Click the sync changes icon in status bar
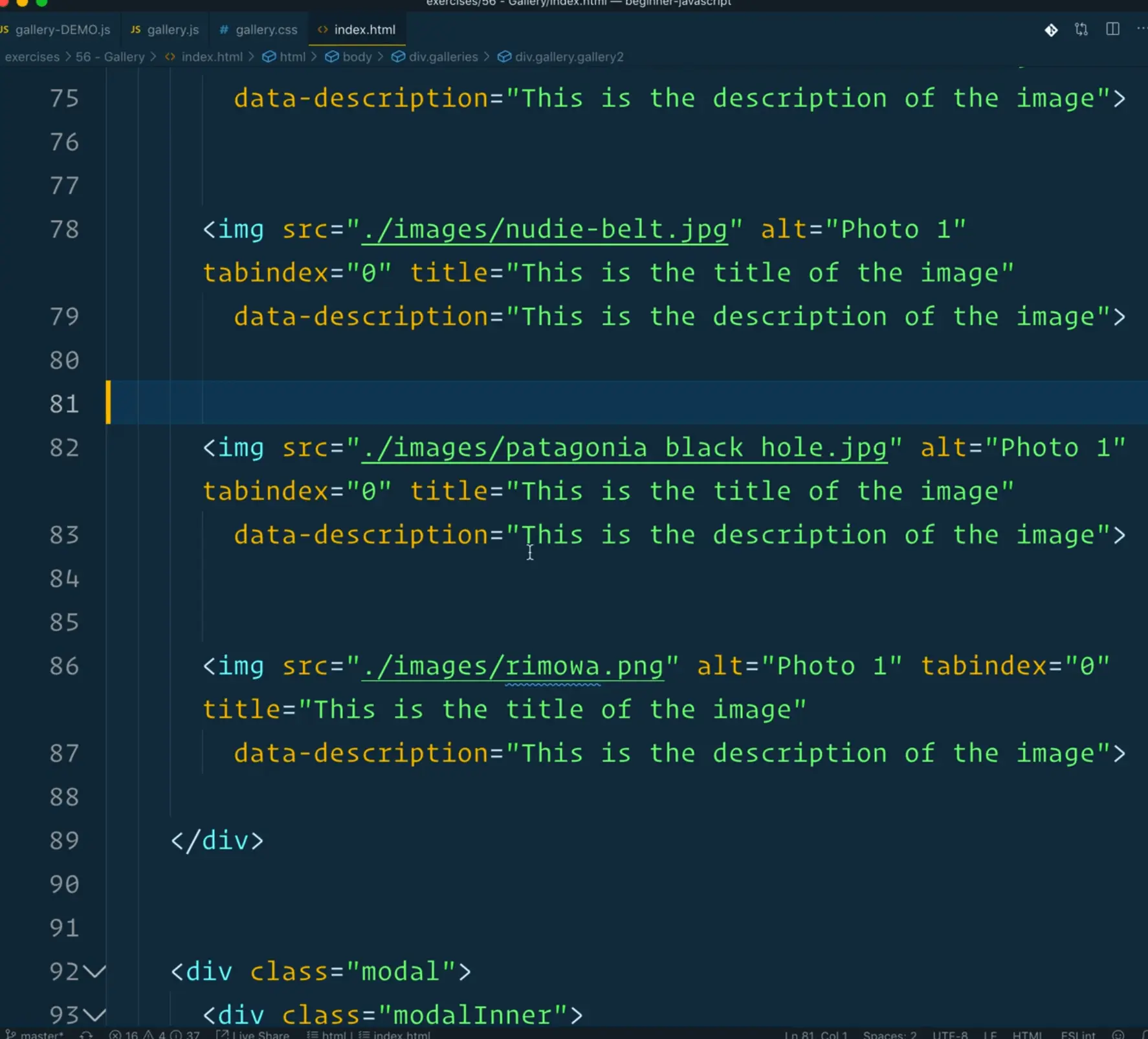 point(86,1034)
